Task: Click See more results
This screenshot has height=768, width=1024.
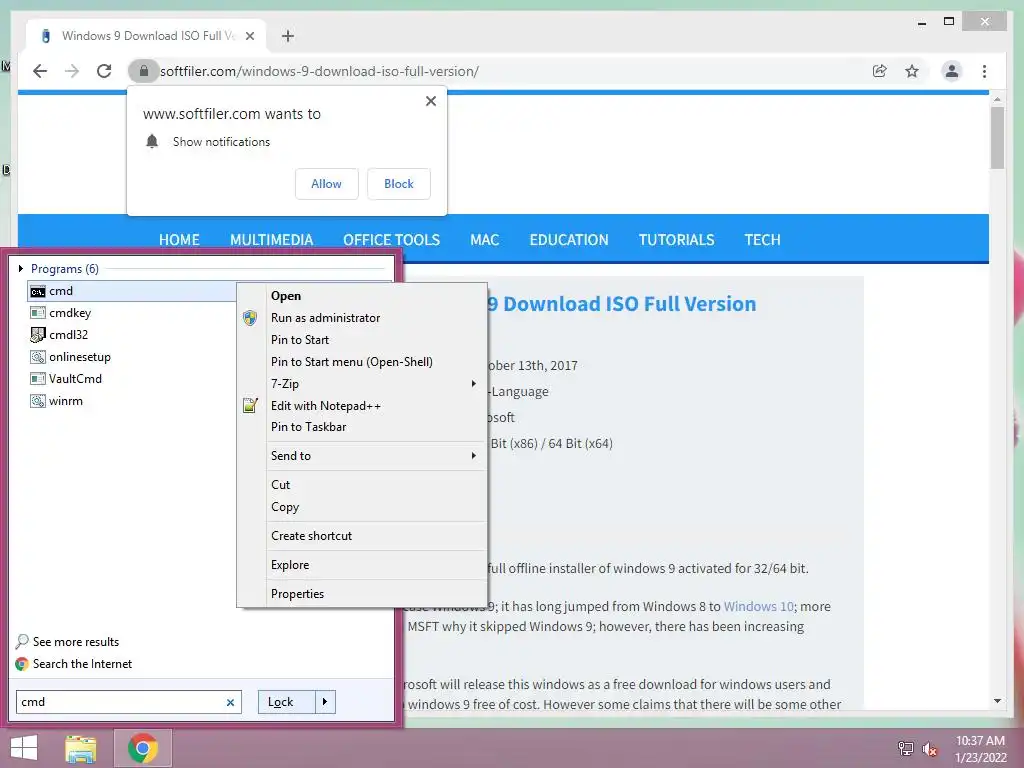Action: [x=68, y=642]
